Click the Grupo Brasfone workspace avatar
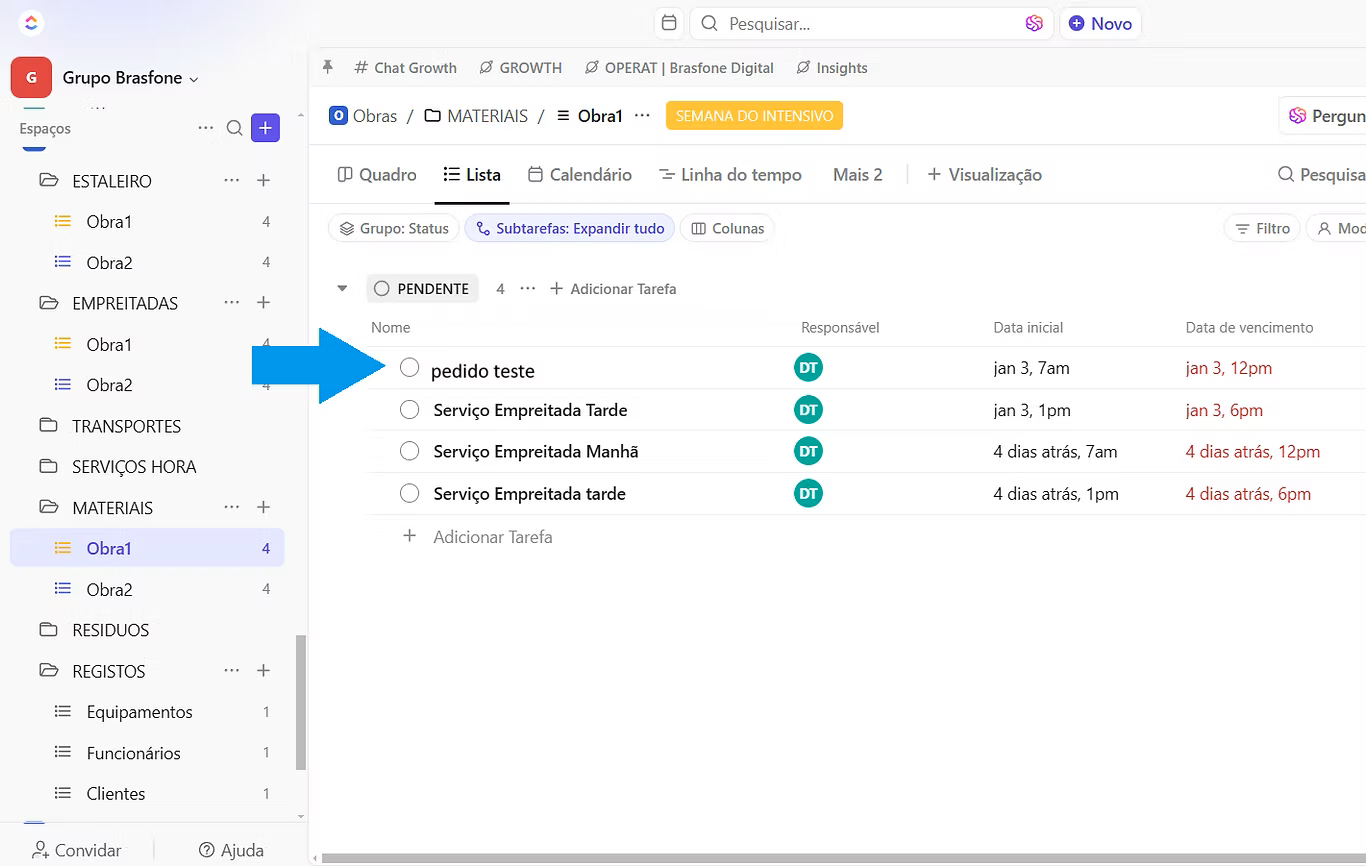 point(31,77)
